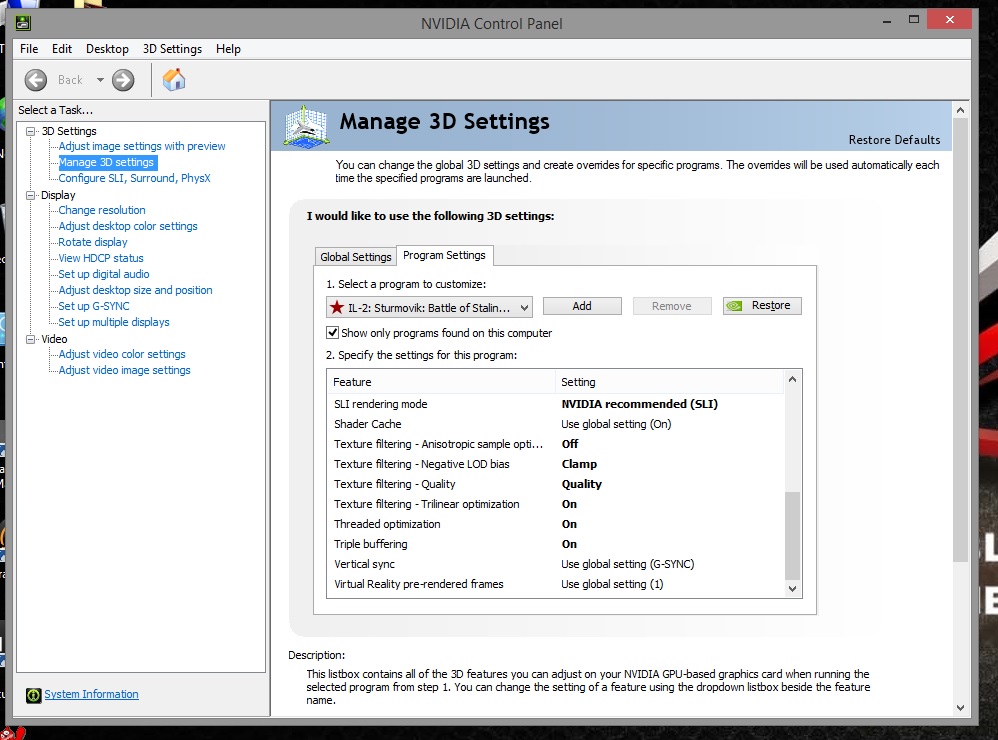Screen dimensions: 998x740
Task: Open 'Adjust desktop color settings'
Action: [x=128, y=226]
